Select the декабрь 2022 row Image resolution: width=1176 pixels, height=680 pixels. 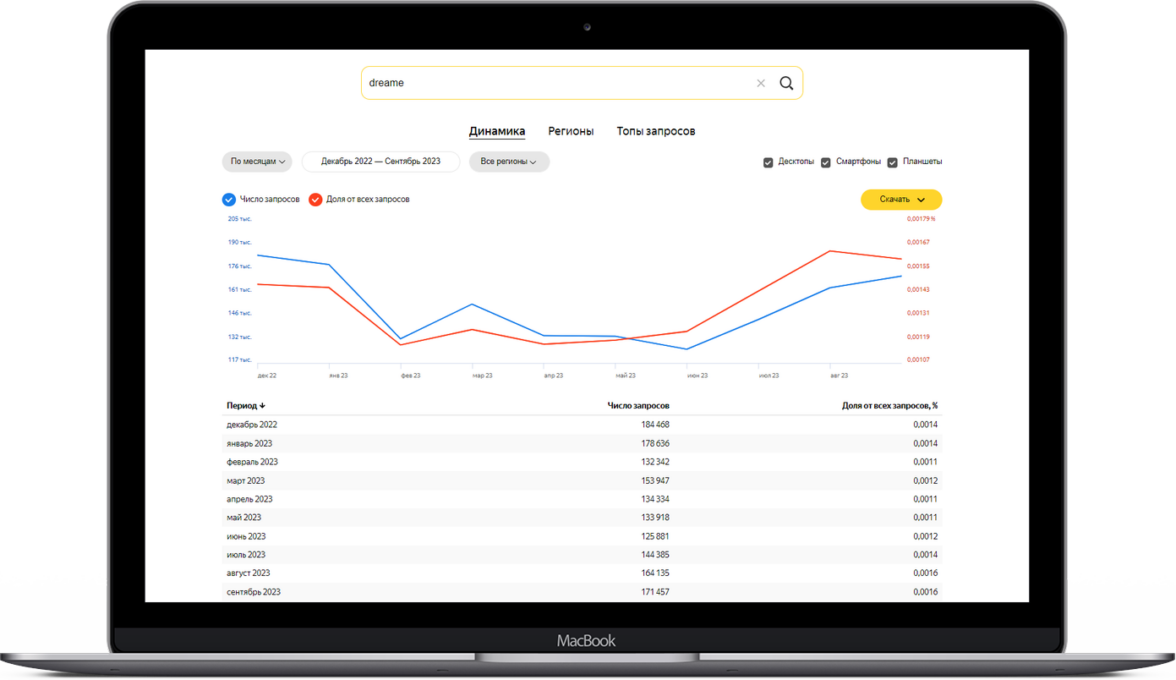[x=582, y=424]
